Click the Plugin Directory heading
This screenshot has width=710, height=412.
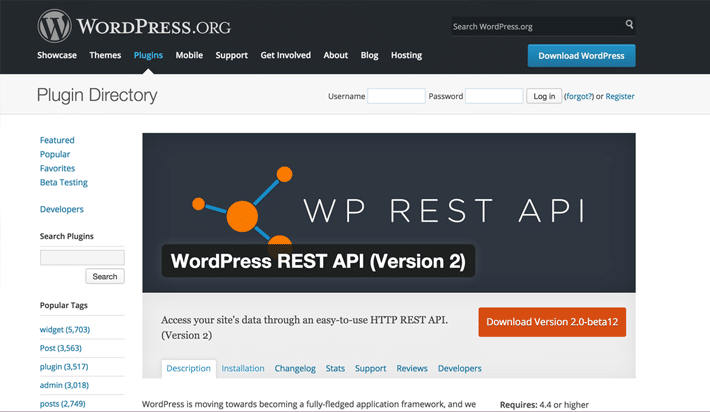(x=97, y=95)
